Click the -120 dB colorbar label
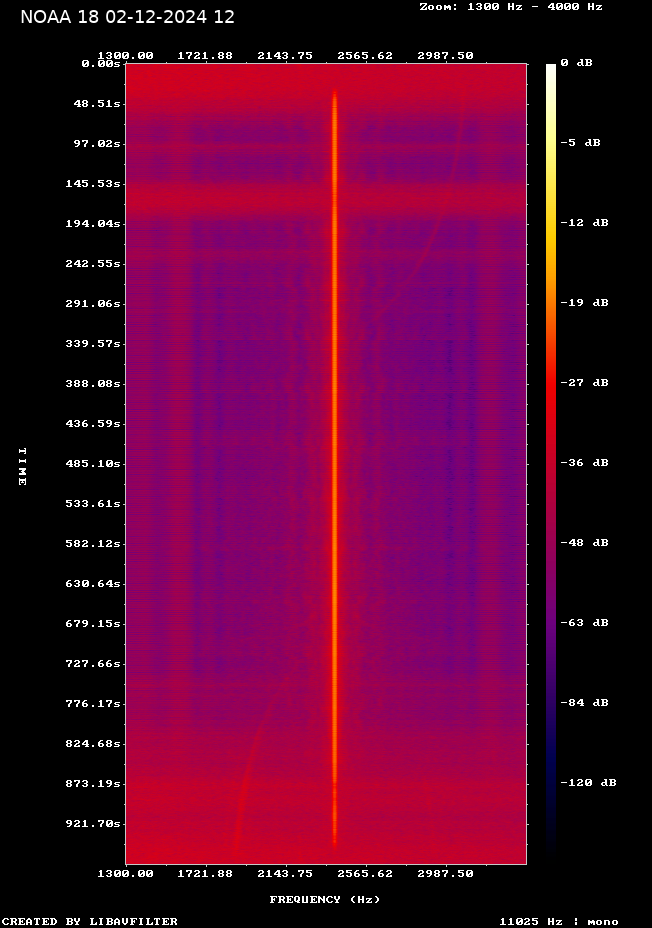 pyautogui.click(x=587, y=783)
